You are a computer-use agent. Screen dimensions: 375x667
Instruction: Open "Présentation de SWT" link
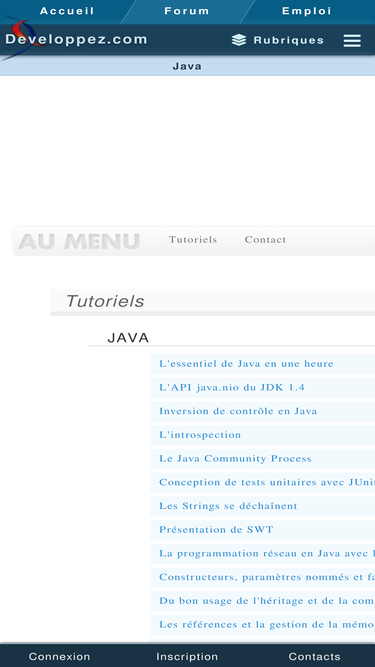(x=216, y=530)
